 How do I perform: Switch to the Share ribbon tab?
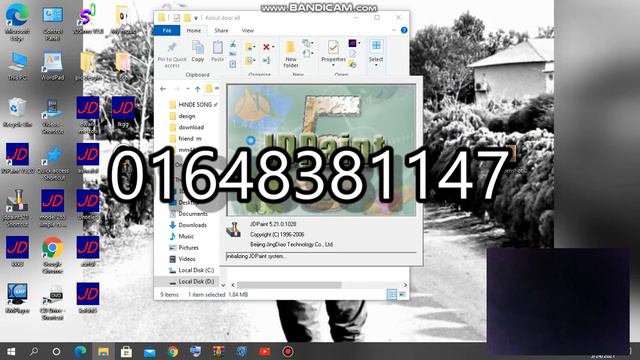(x=221, y=31)
